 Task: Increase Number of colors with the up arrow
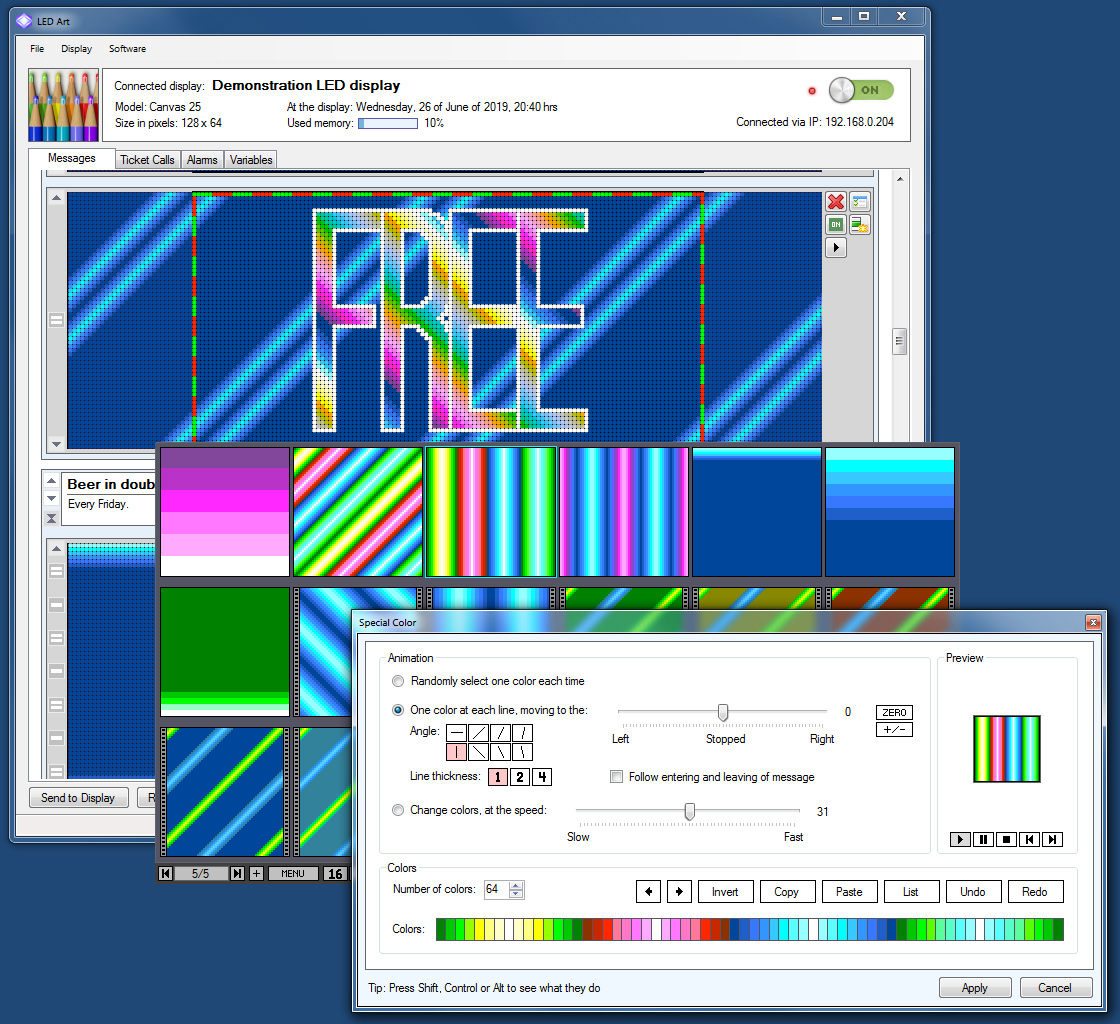point(516,886)
